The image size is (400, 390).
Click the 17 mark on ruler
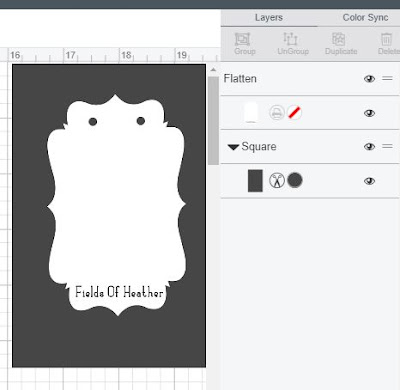point(71,55)
